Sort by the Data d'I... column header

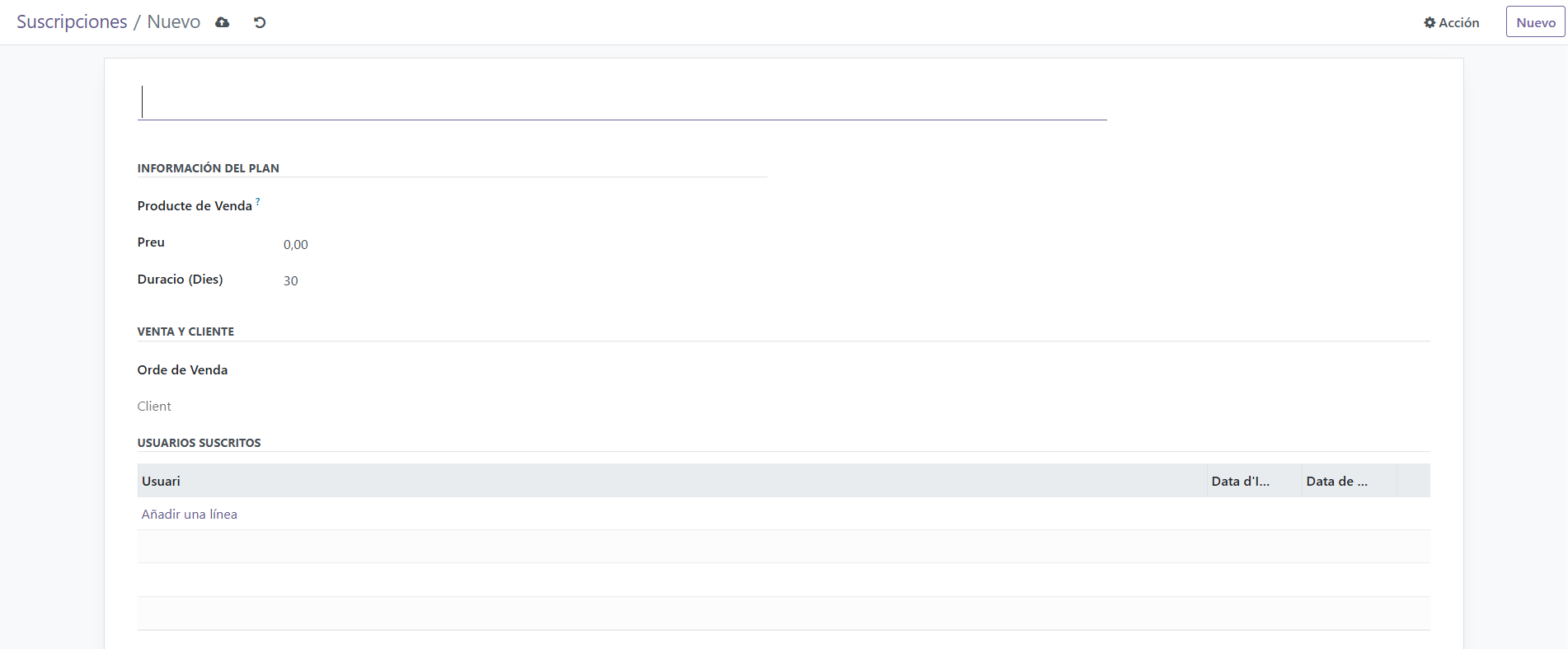tap(1240, 481)
